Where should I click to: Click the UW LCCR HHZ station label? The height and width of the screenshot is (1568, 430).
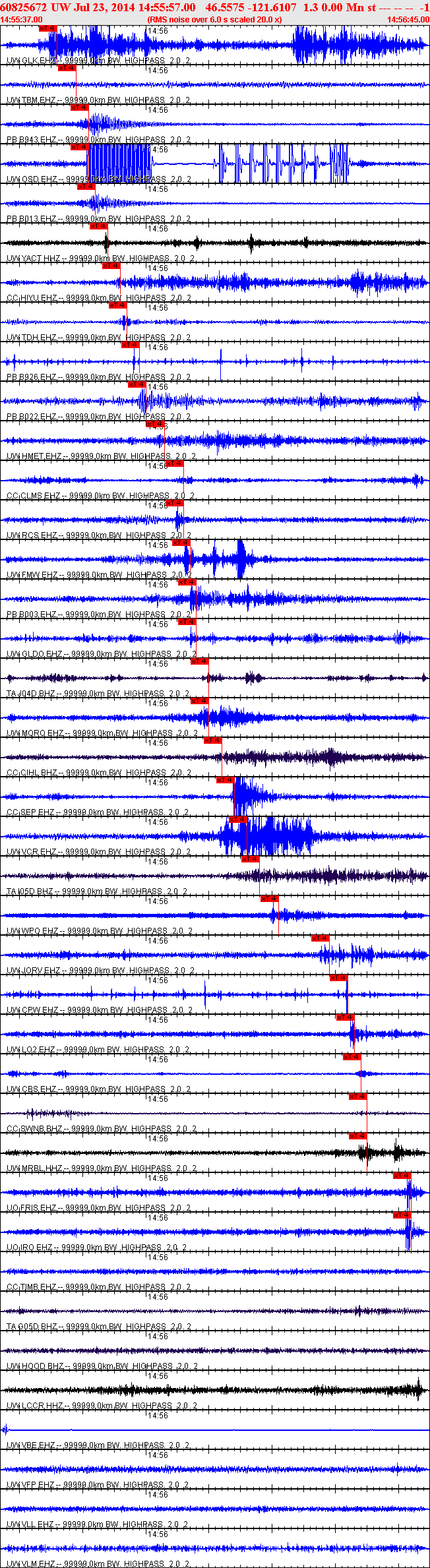click(34, 1406)
